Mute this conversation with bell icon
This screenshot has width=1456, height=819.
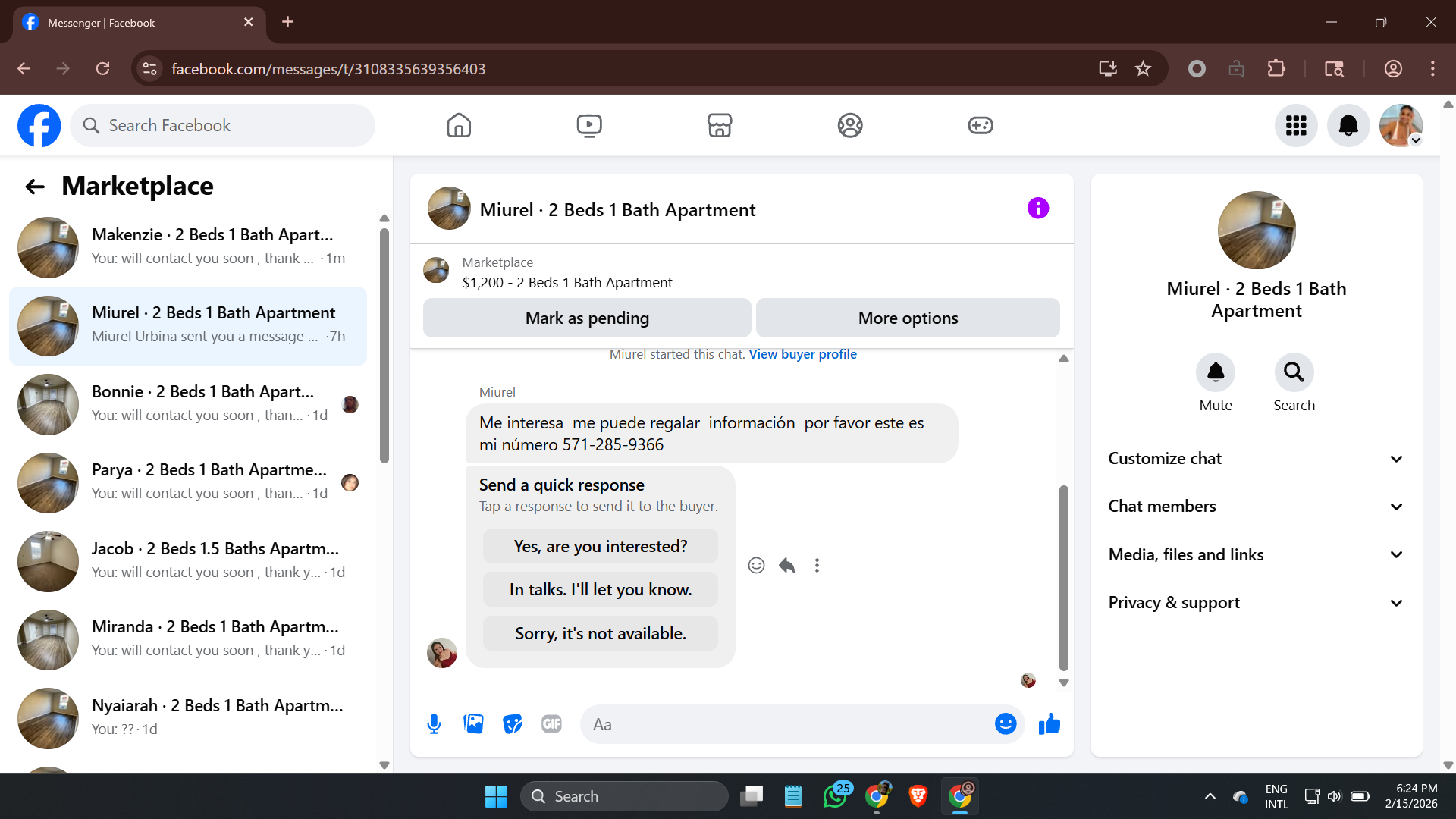click(x=1216, y=372)
